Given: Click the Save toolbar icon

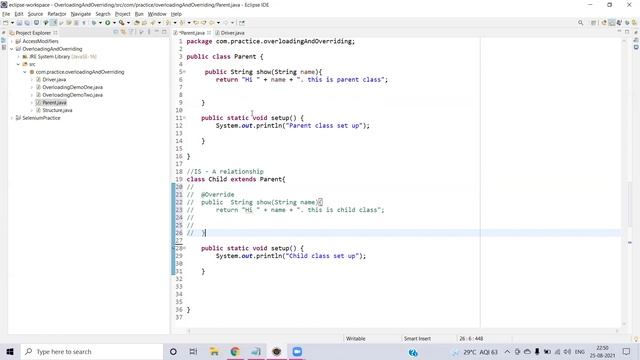Looking at the screenshot, I should [x=19, y=23].
